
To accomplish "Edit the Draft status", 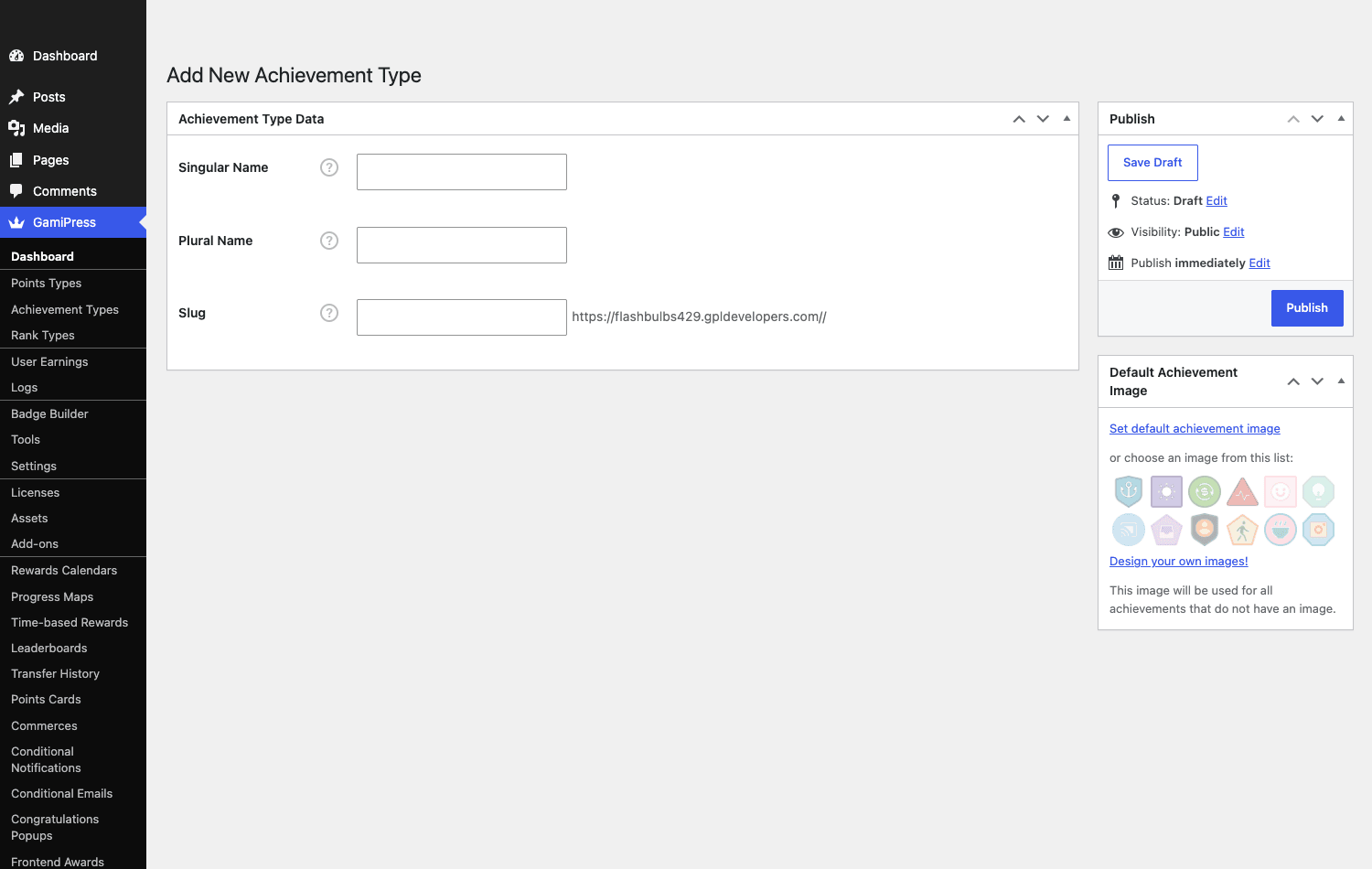I will 1217,201.
